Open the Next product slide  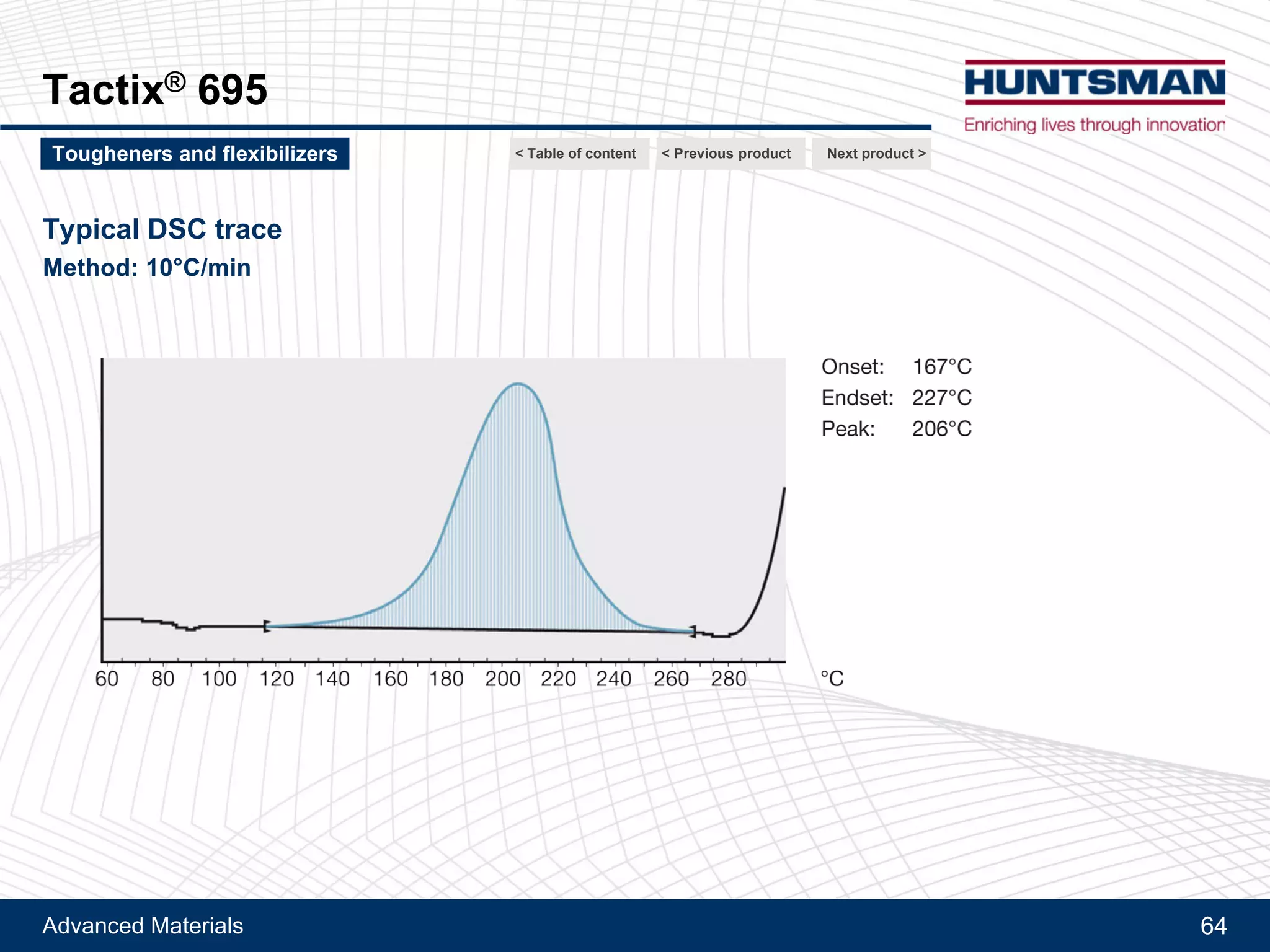873,154
